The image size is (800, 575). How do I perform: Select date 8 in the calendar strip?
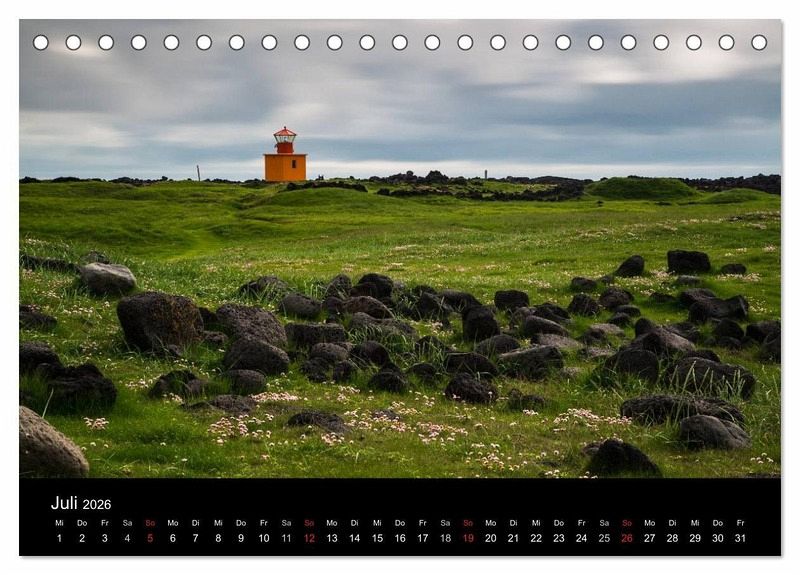coord(218,538)
